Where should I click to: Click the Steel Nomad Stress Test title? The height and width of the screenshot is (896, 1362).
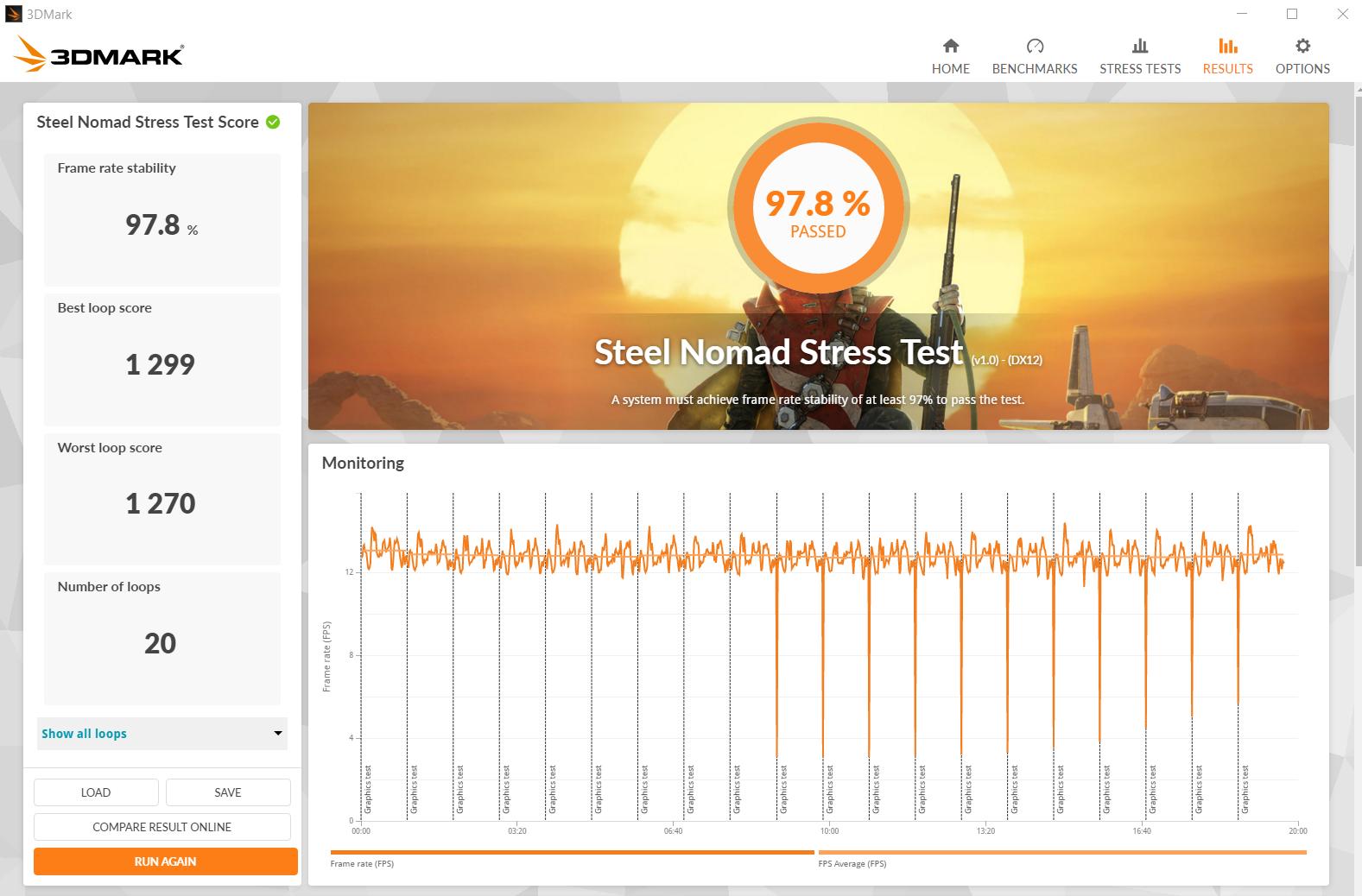coord(778,352)
